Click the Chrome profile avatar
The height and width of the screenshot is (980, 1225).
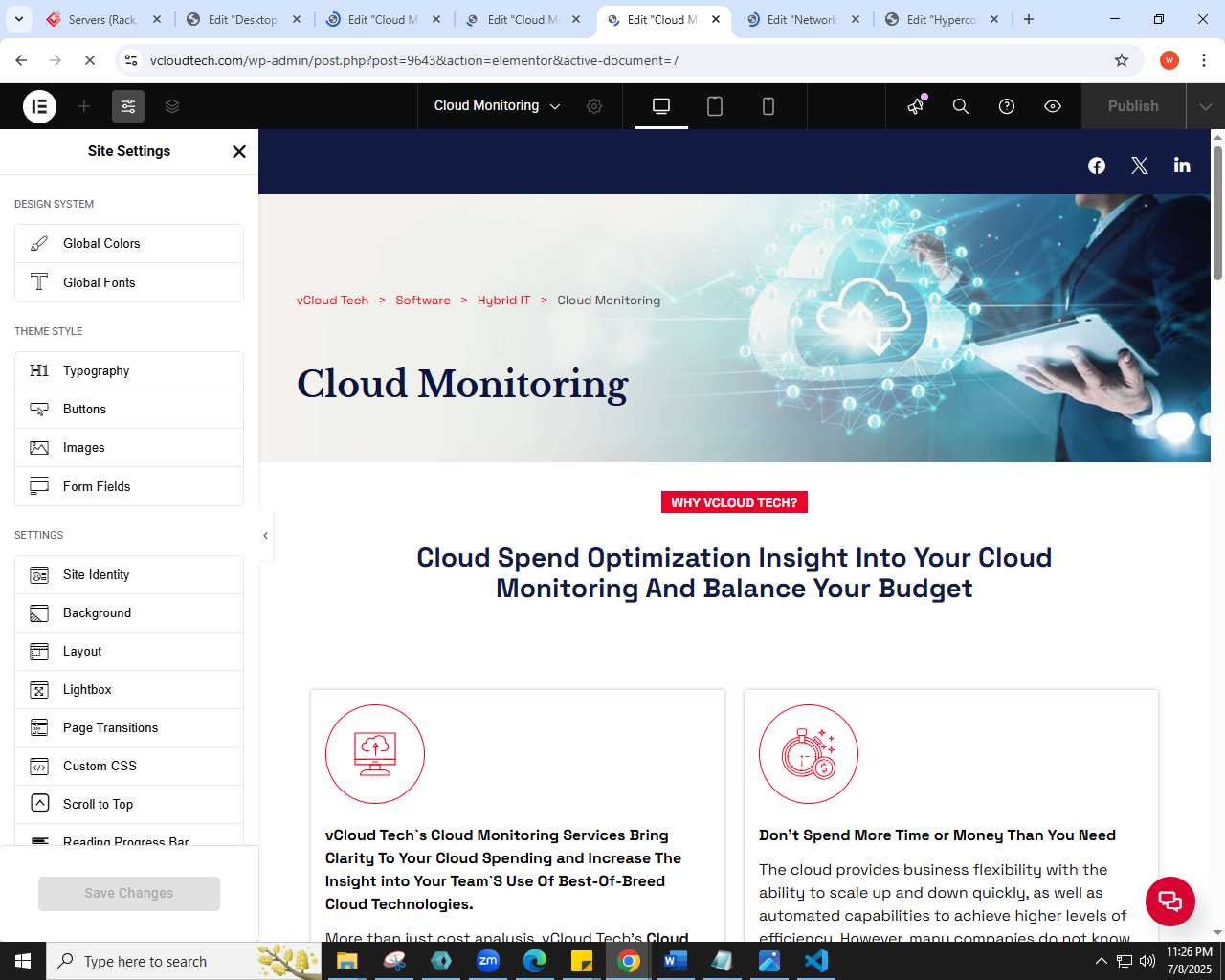[x=1169, y=60]
